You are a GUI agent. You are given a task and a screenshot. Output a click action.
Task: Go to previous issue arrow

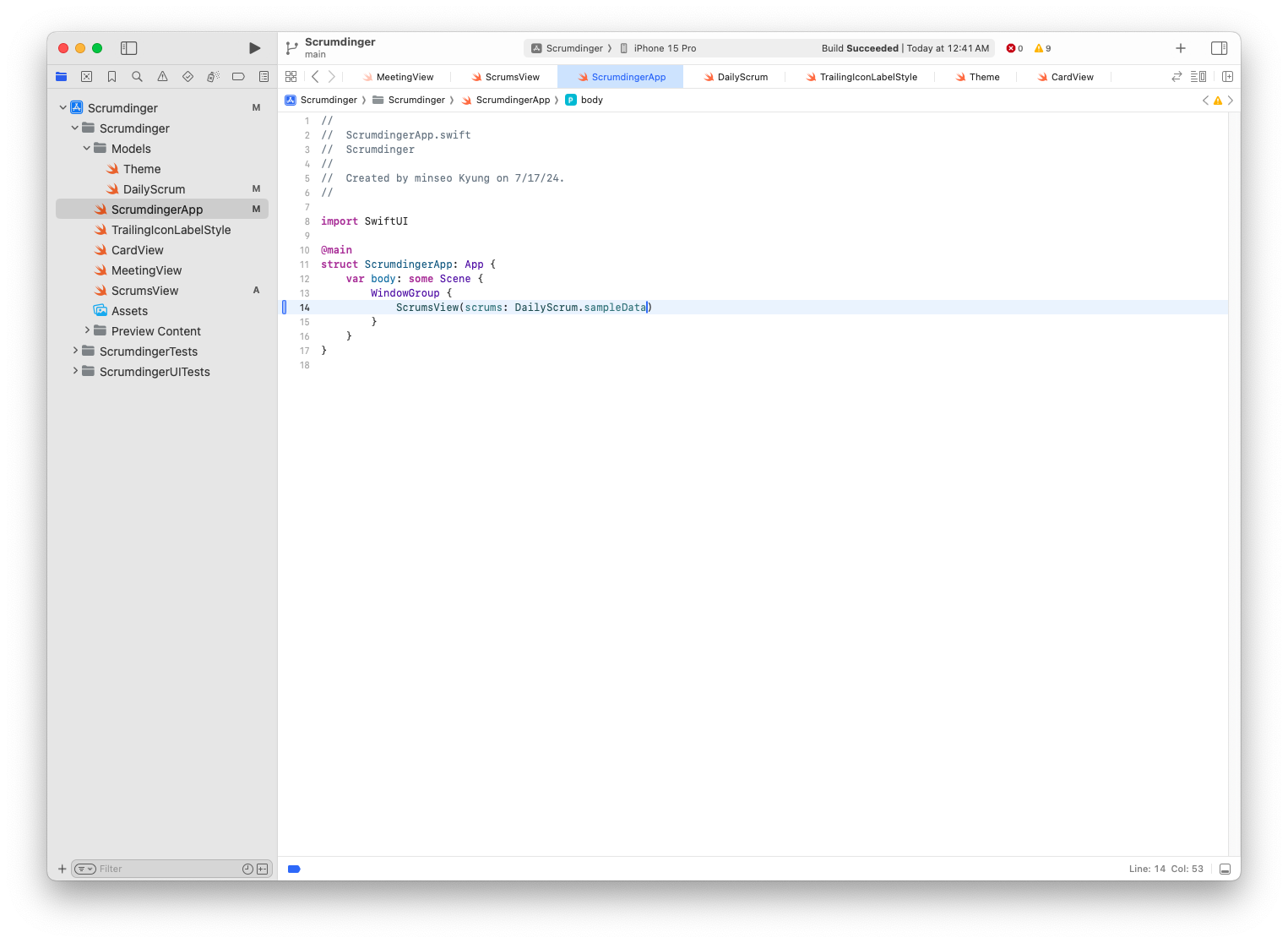pyautogui.click(x=1205, y=100)
